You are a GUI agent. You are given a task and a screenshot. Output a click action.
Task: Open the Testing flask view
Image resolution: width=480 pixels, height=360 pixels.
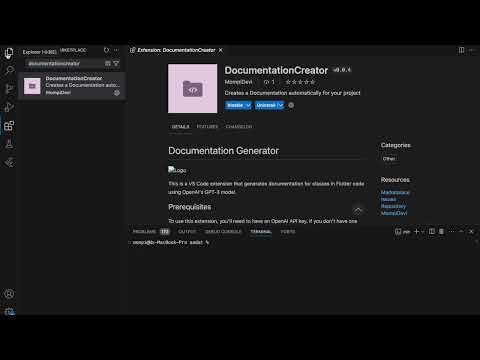point(9,144)
